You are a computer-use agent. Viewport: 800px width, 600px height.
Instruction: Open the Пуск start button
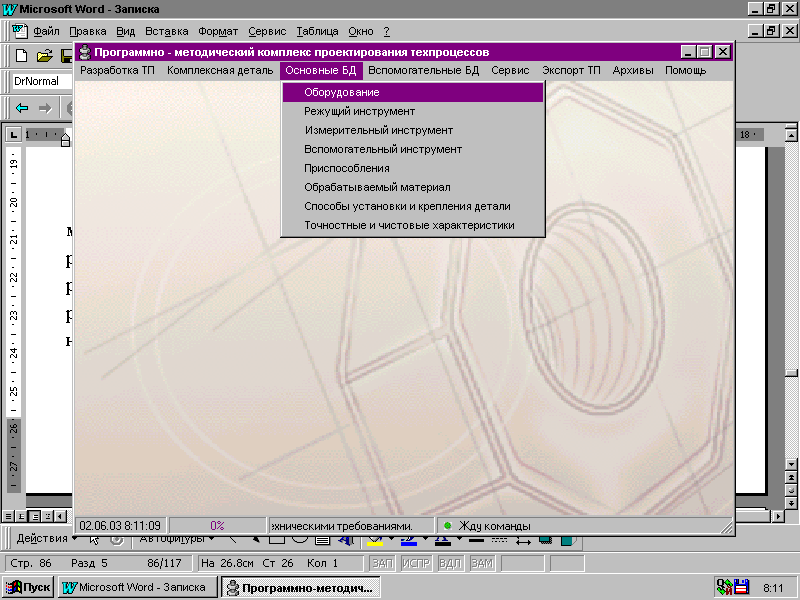tap(28, 587)
